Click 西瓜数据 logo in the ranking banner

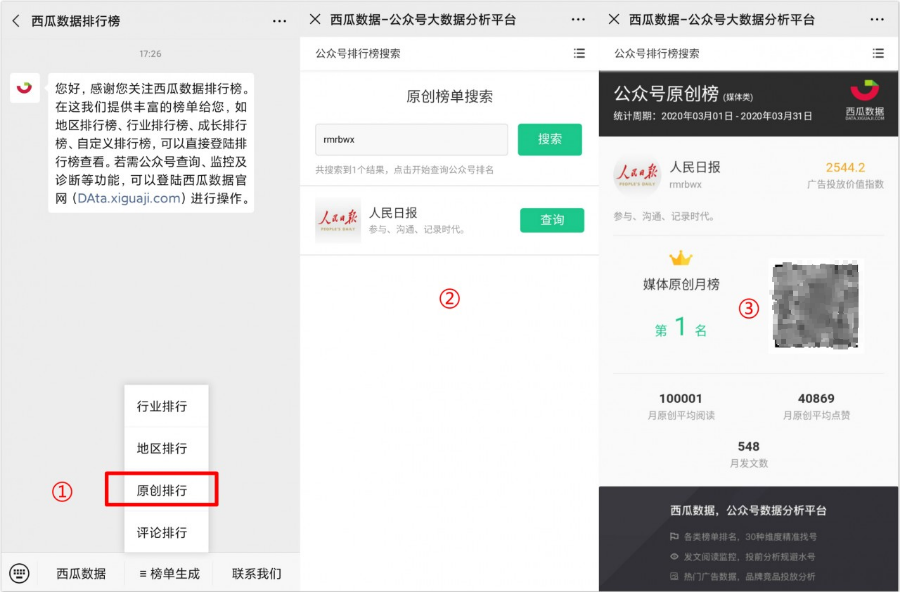click(x=864, y=99)
